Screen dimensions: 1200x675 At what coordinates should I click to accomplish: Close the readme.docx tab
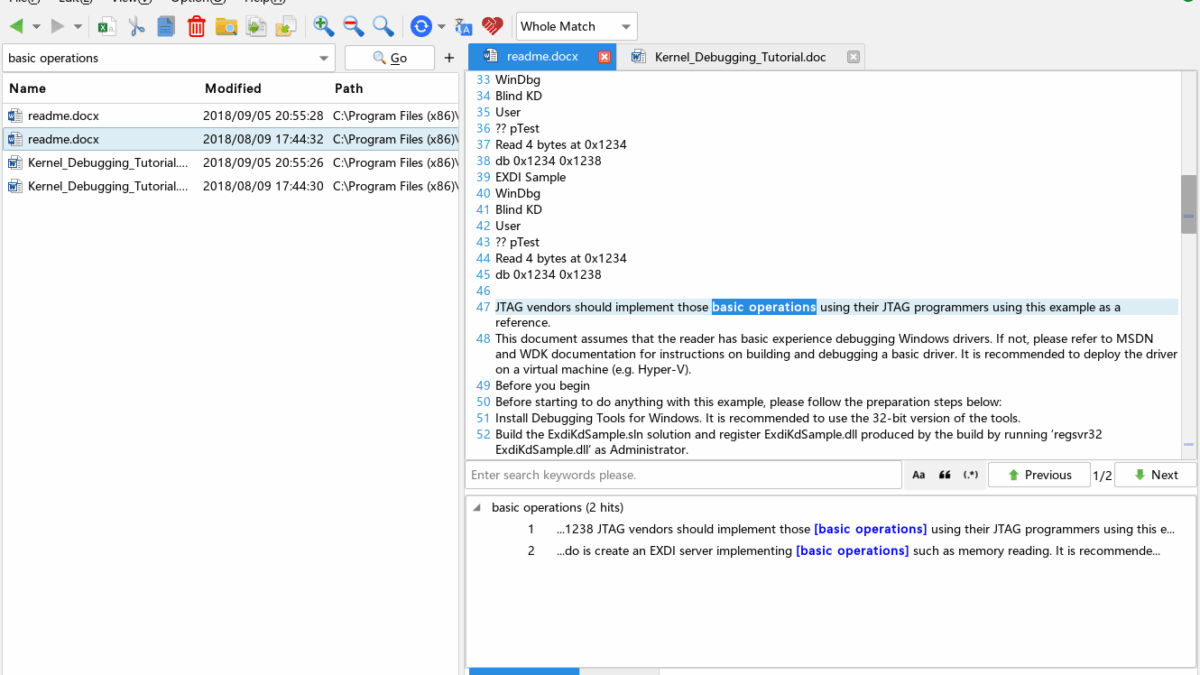(x=604, y=57)
